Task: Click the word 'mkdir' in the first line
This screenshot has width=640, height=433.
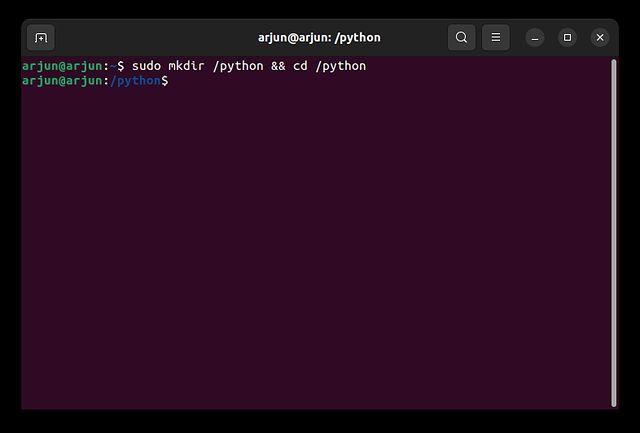Action: click(x=187, y=66)
